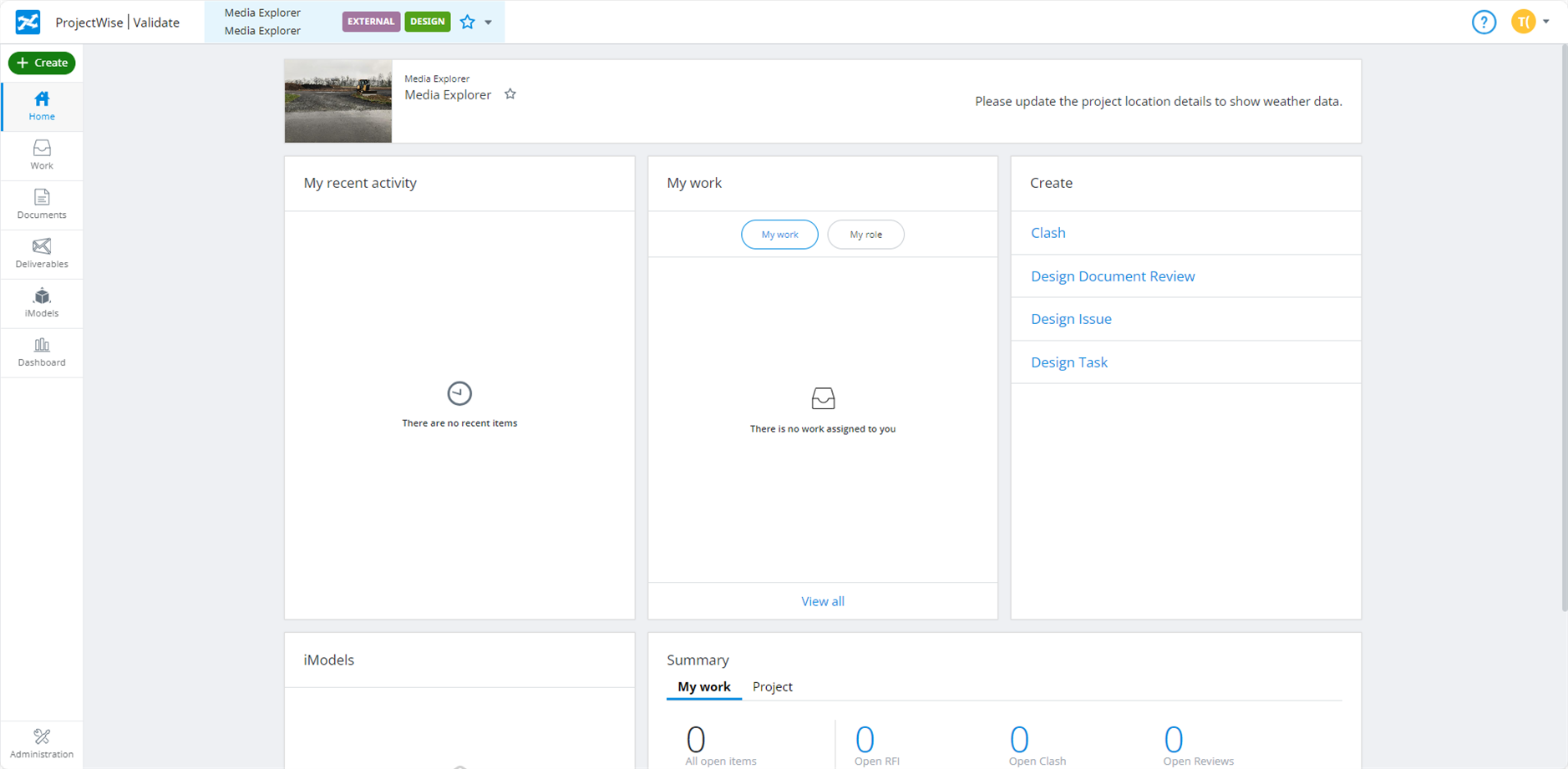Click the ProjectWise logo icon
1568x769 pixels.
(x=28, y=23)
